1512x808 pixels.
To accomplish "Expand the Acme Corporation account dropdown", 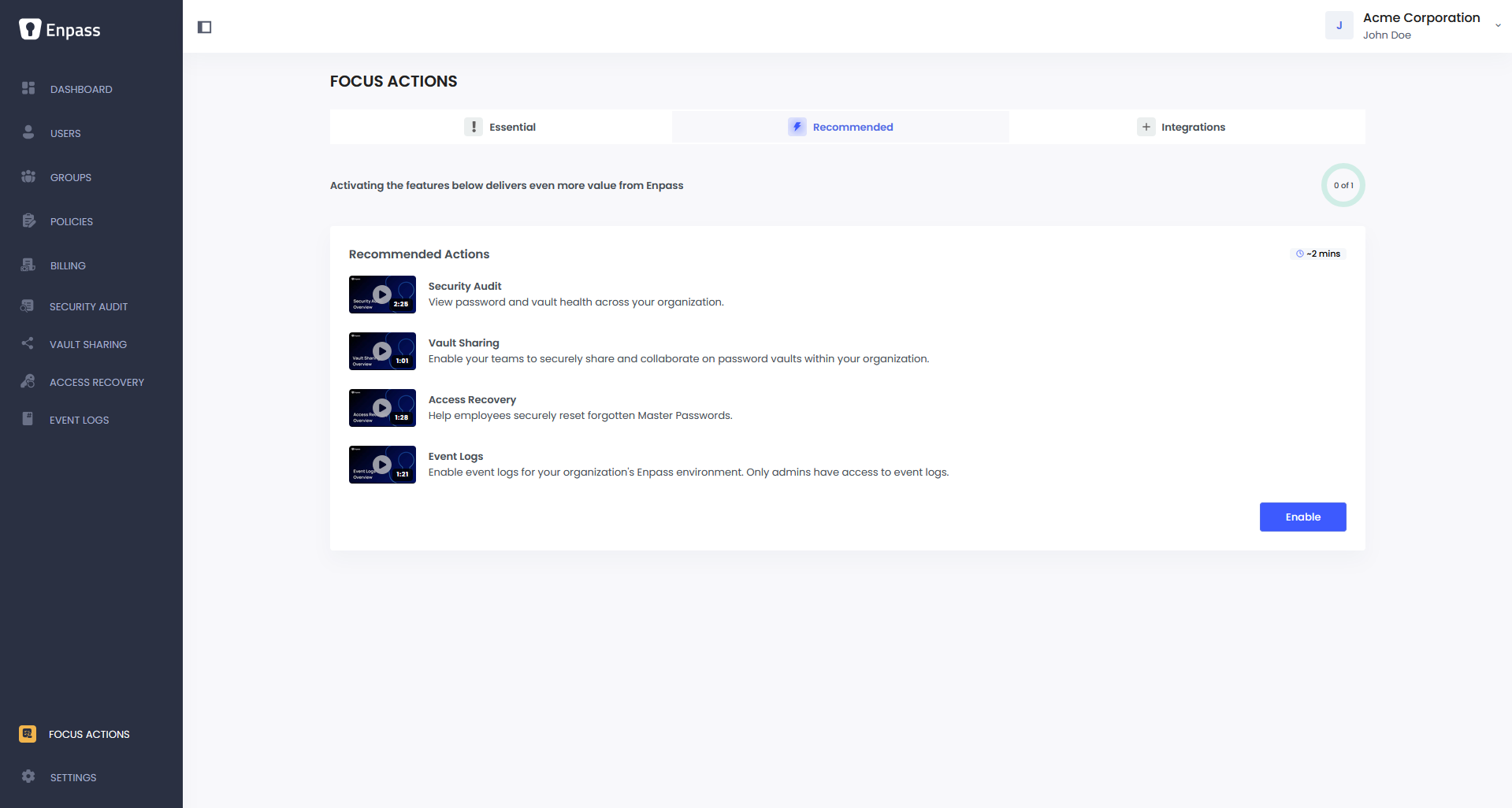I will tap(1498, 25).
